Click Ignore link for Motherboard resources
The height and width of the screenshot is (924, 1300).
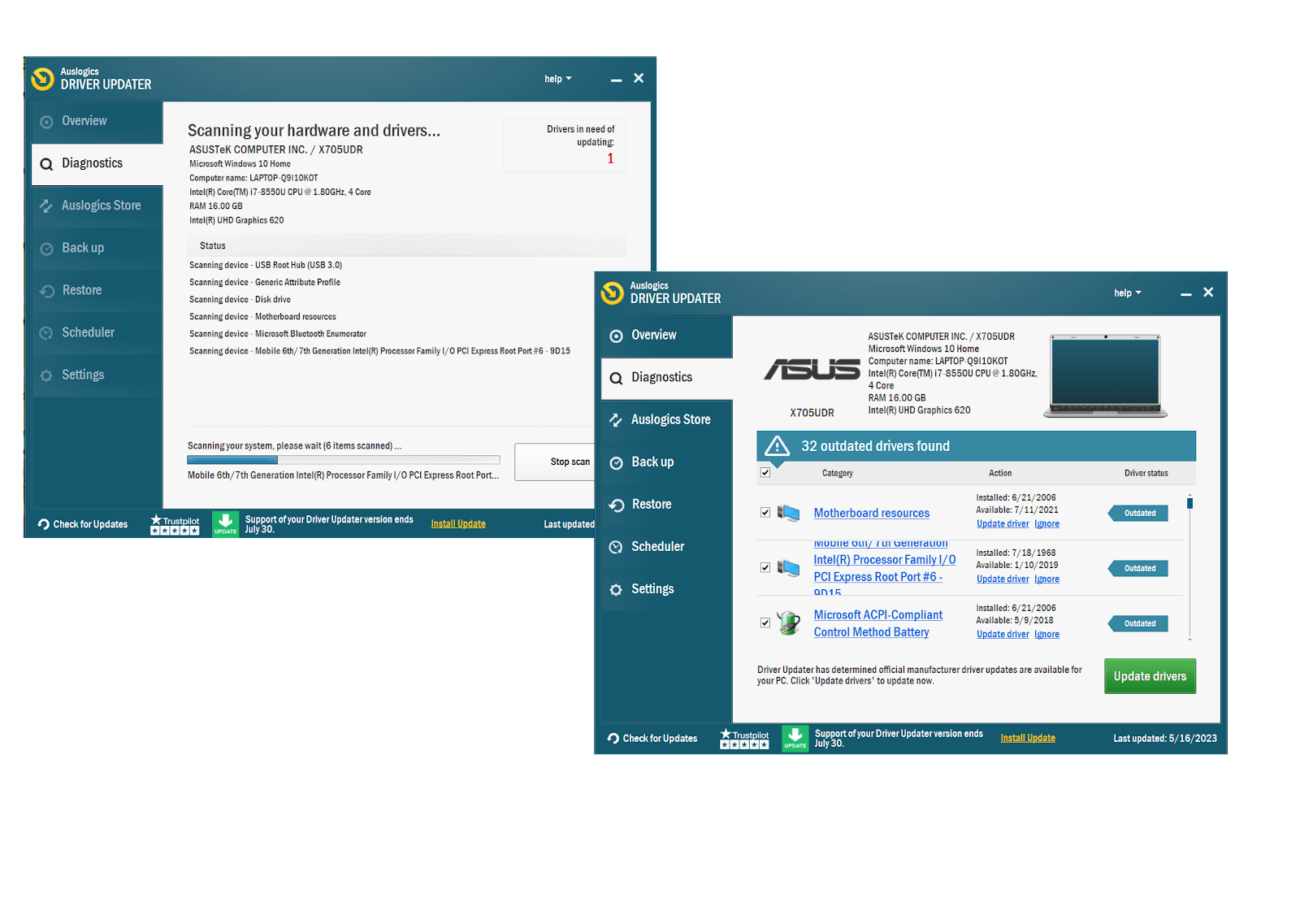tap(1046, 524)
